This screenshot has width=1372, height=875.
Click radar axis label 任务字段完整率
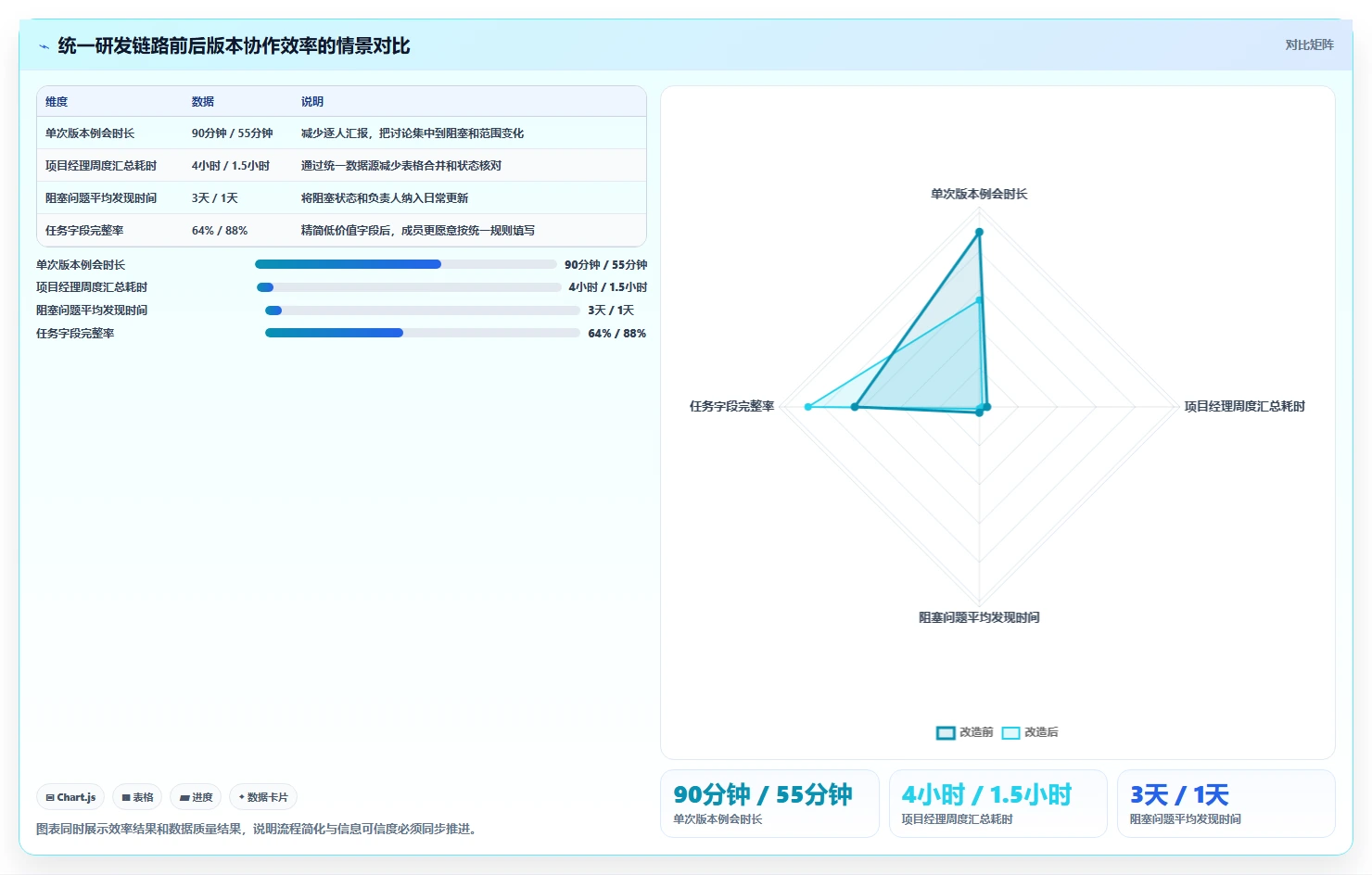click(731, 406)
